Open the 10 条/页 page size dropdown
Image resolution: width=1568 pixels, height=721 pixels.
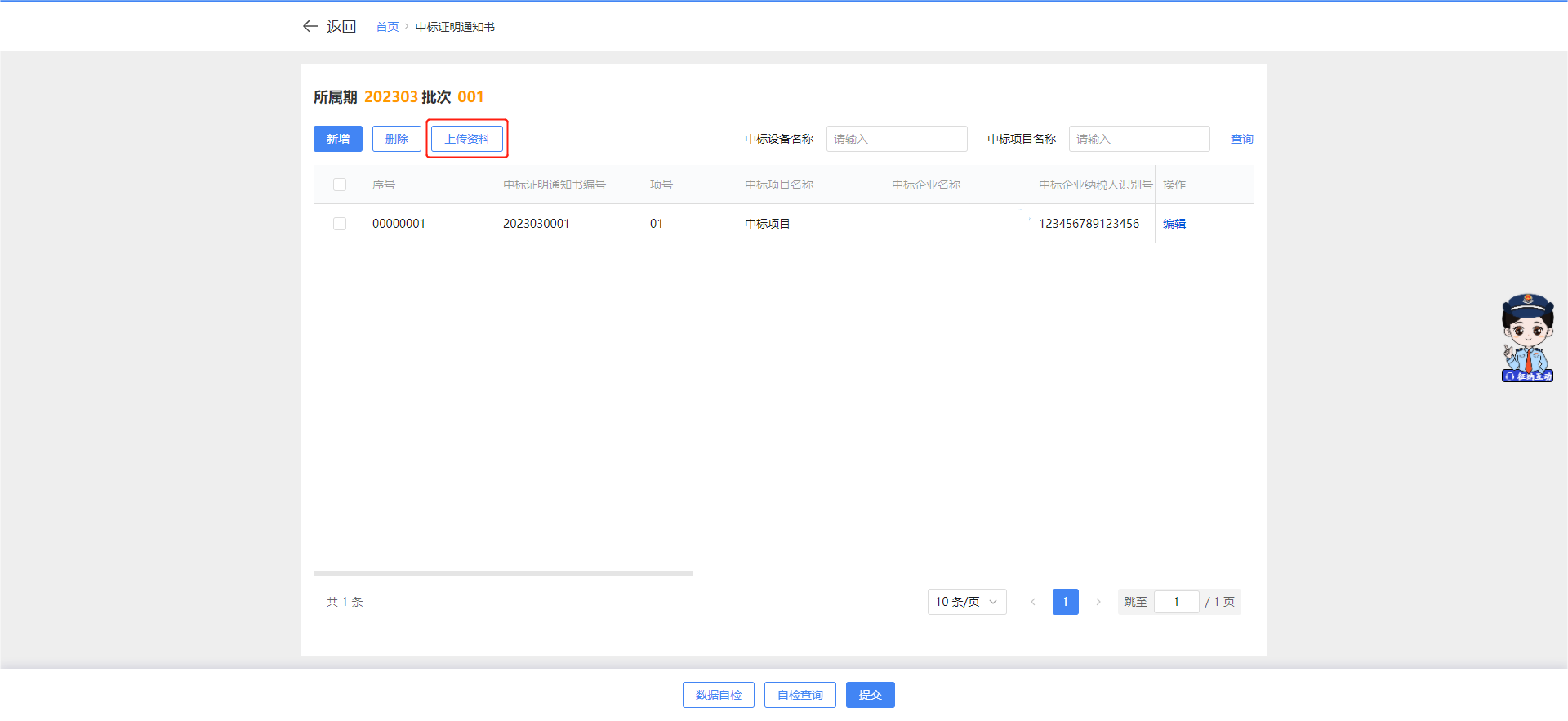point(966,602)
